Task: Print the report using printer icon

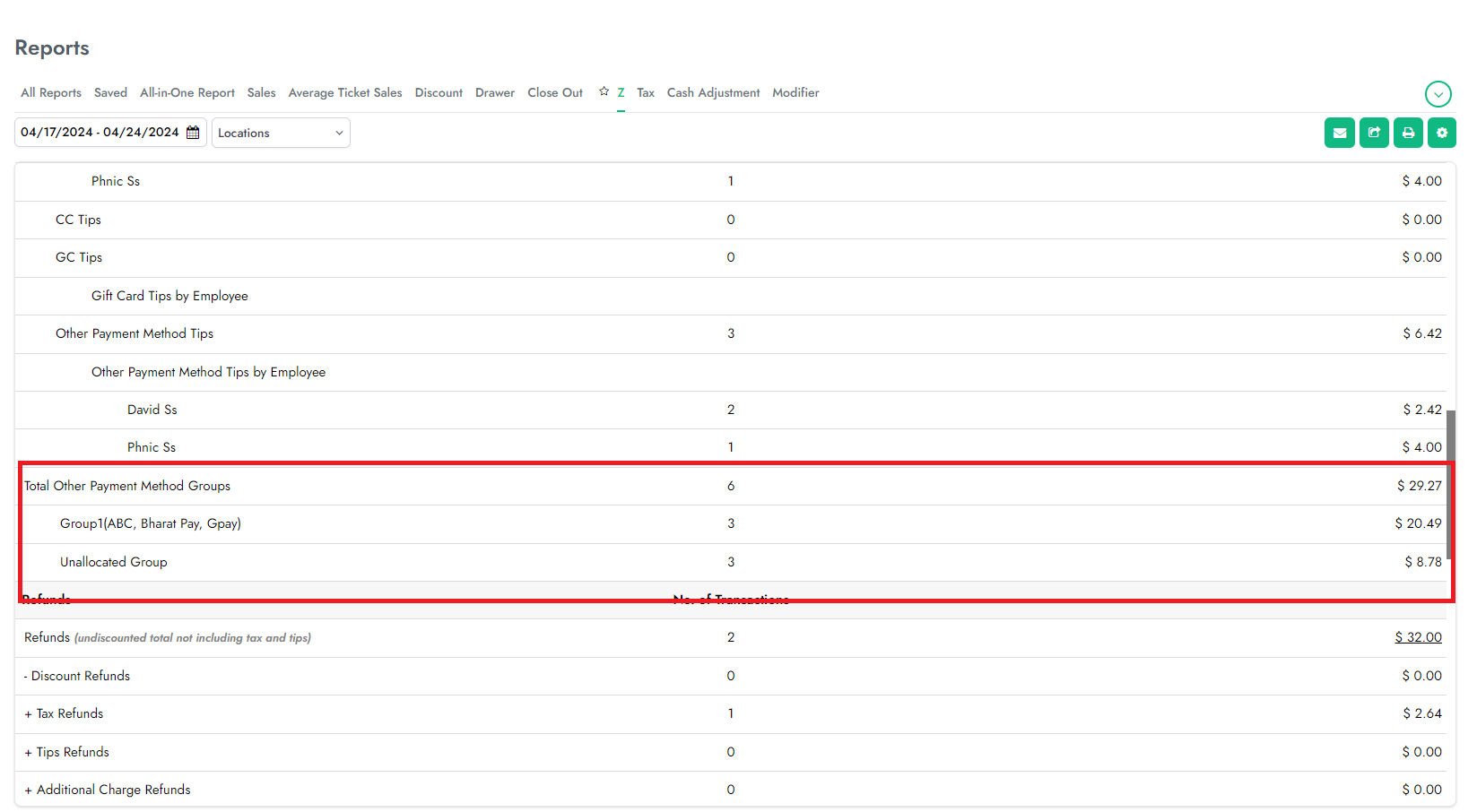Action: coord(1408,133)
